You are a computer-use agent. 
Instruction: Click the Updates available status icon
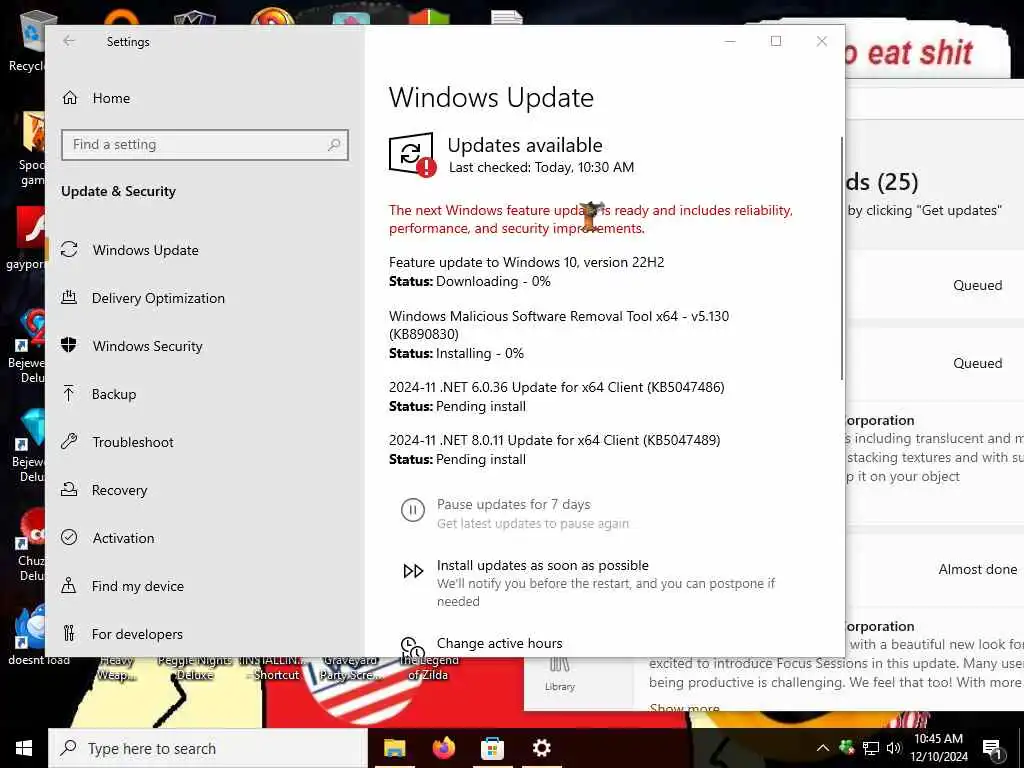point(411,154)
